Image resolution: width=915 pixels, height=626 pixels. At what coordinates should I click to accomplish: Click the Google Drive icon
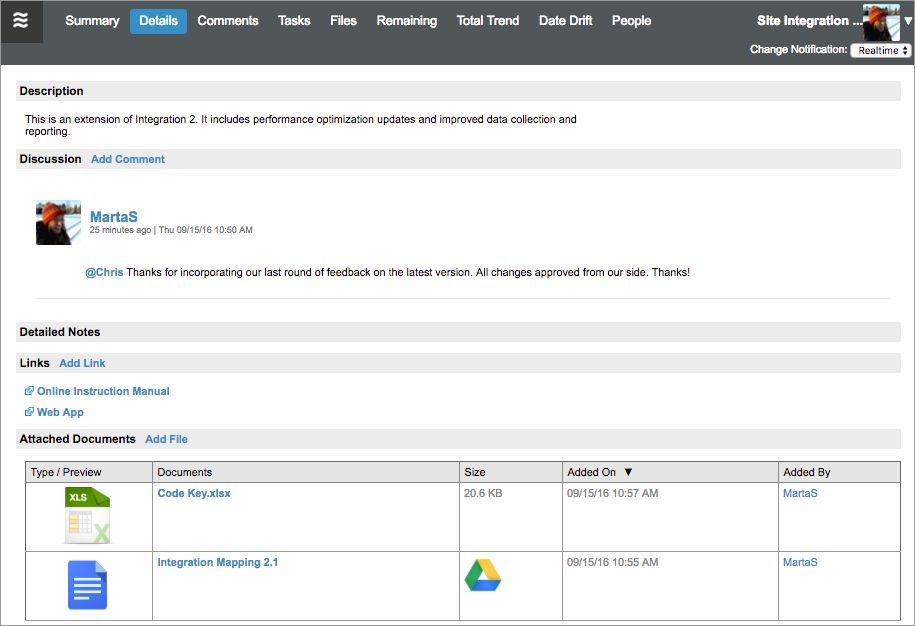click(483, 575)
